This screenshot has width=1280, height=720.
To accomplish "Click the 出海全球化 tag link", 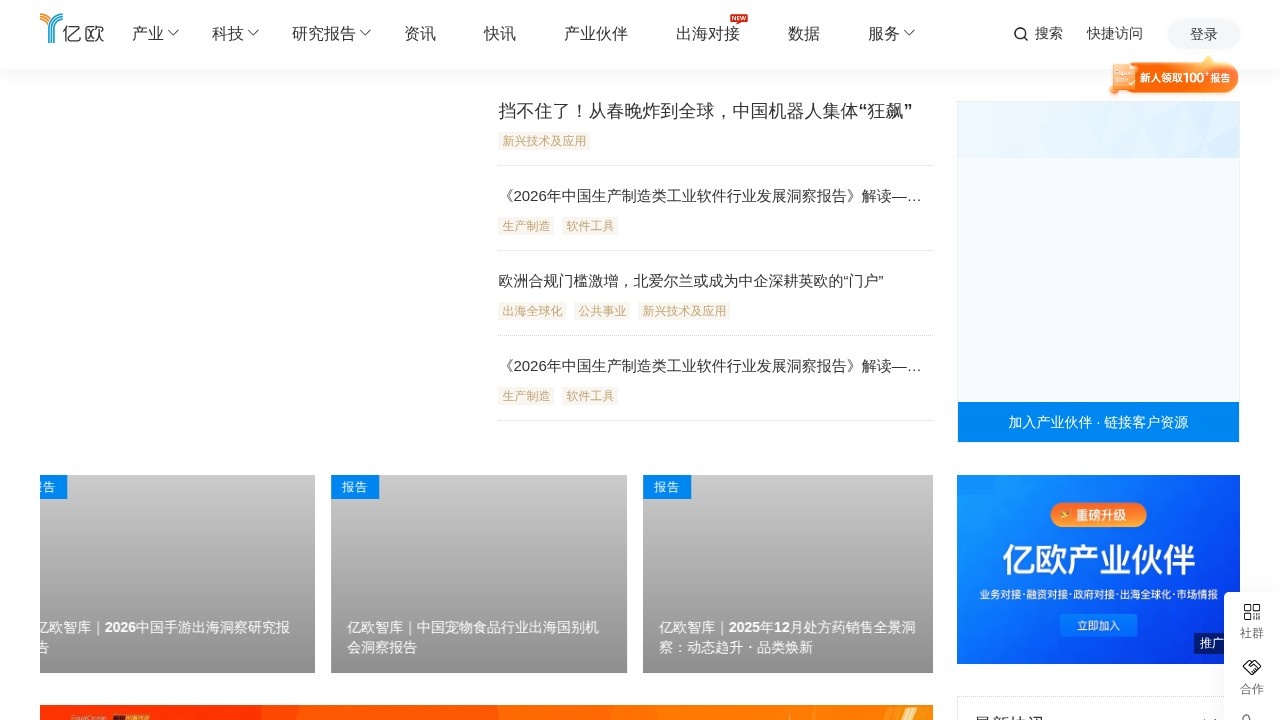I will 531,311.
